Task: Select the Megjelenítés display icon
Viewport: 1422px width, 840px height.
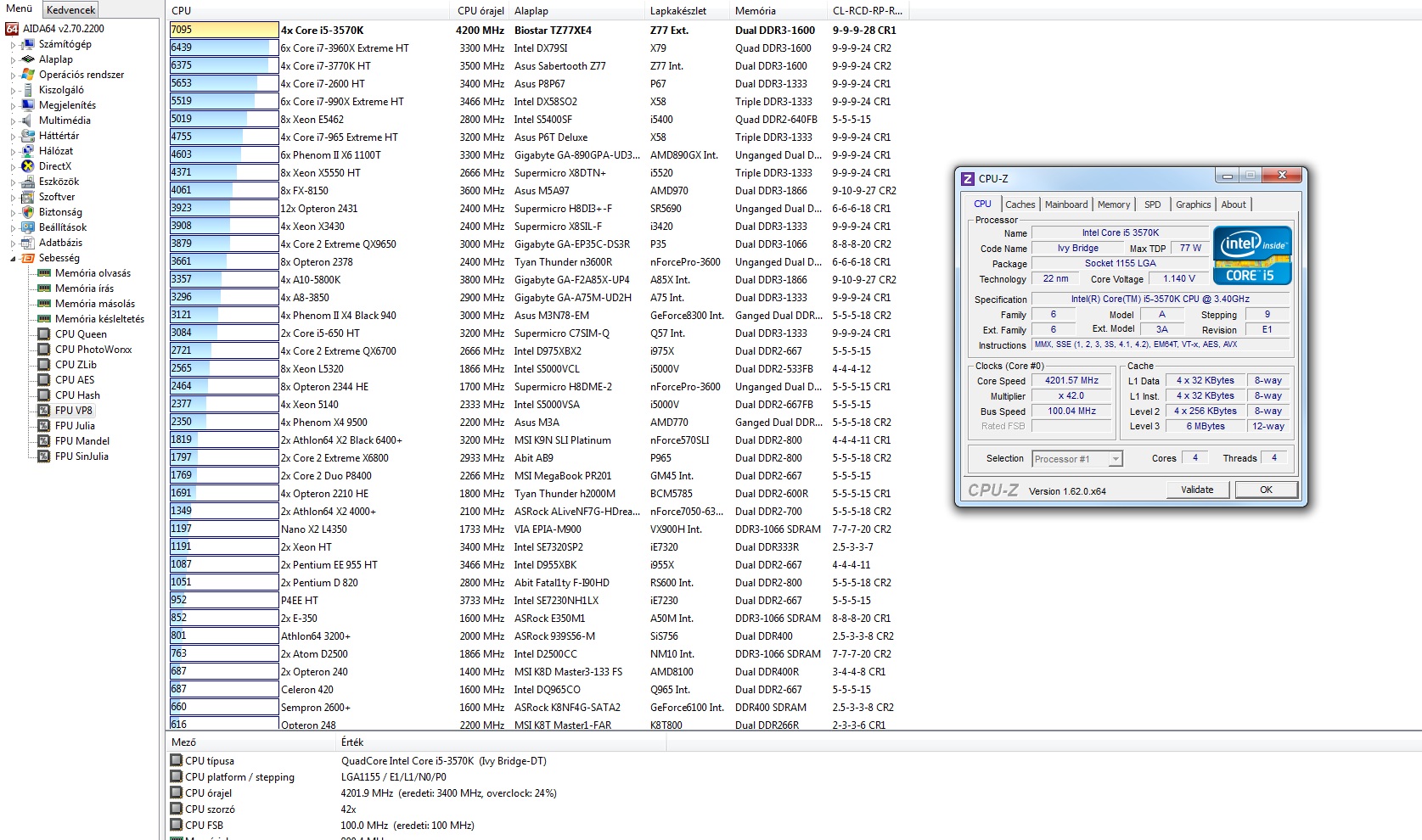Action: click(28, 105)
